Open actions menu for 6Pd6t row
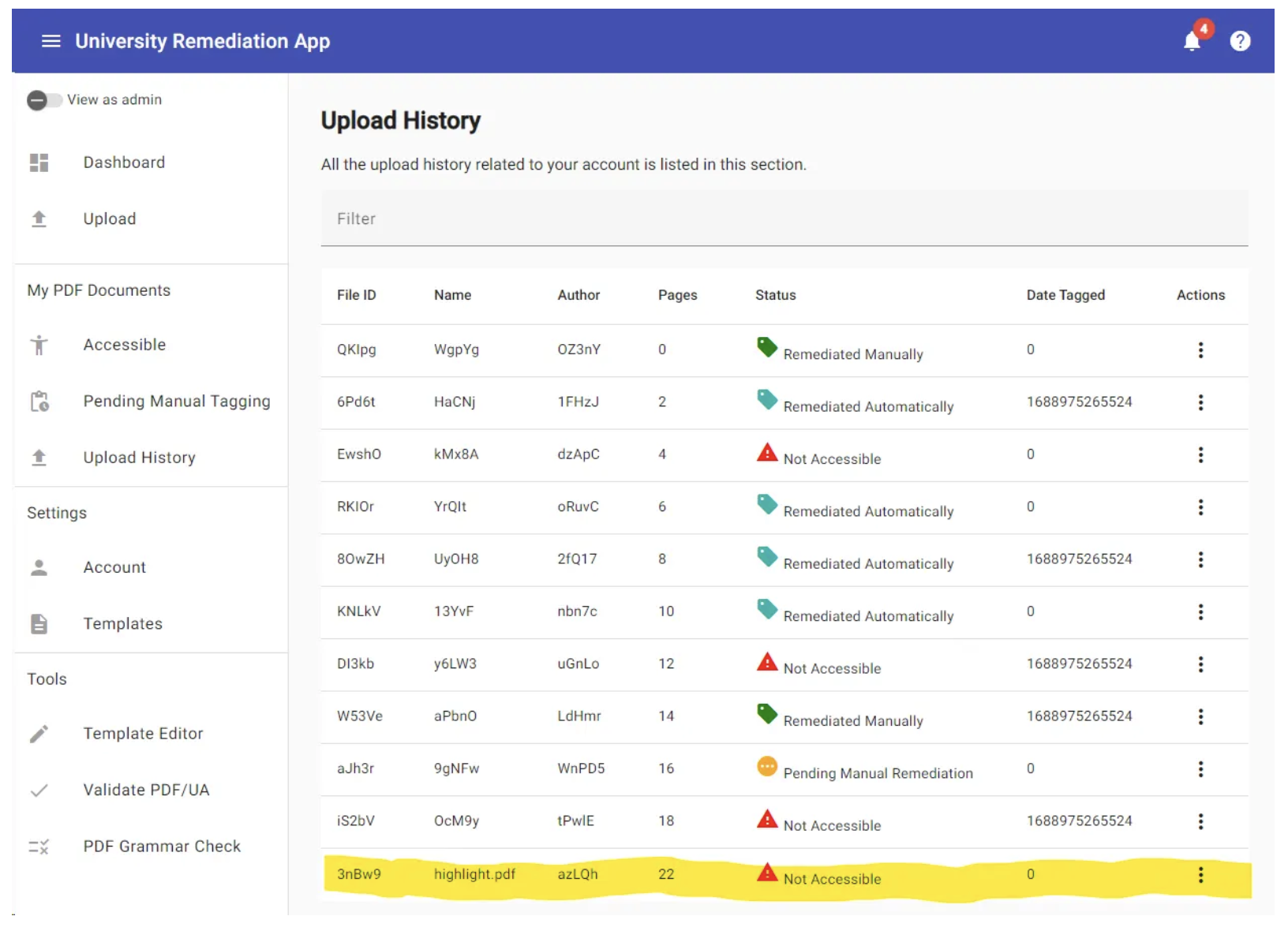Image resolution: width=1288 pixels, height=931 pixels. coord(1200,402)
